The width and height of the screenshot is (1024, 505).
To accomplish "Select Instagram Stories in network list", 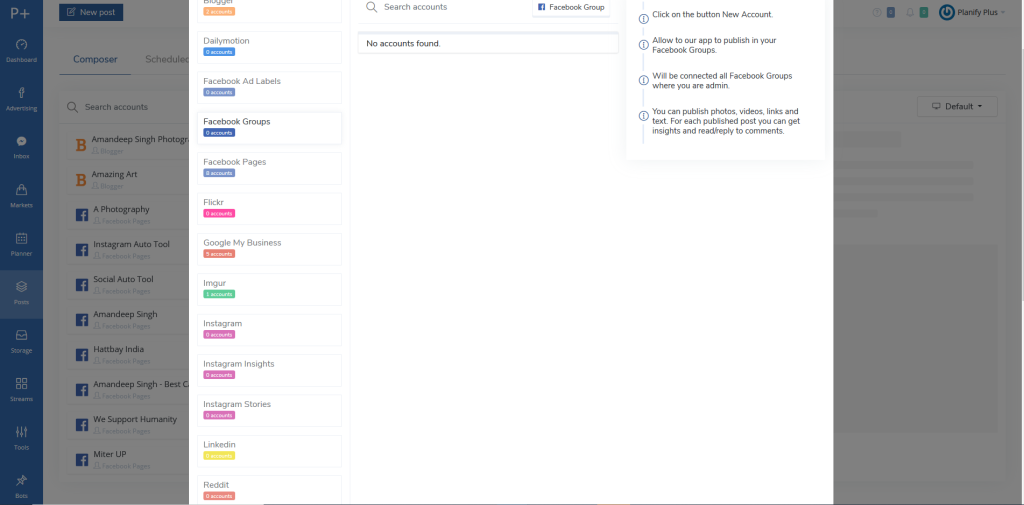I will click(270, 409).
